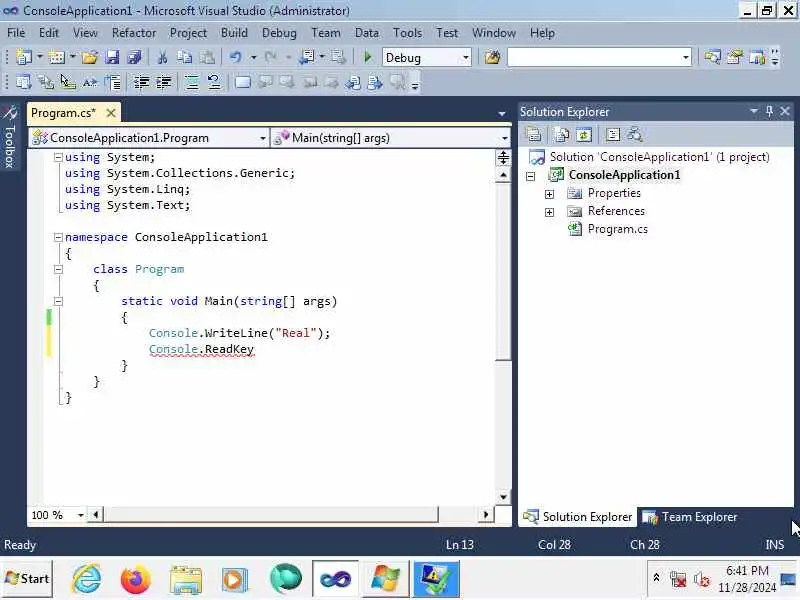
Task: Open the Debug menu
Action: (279, 33)
